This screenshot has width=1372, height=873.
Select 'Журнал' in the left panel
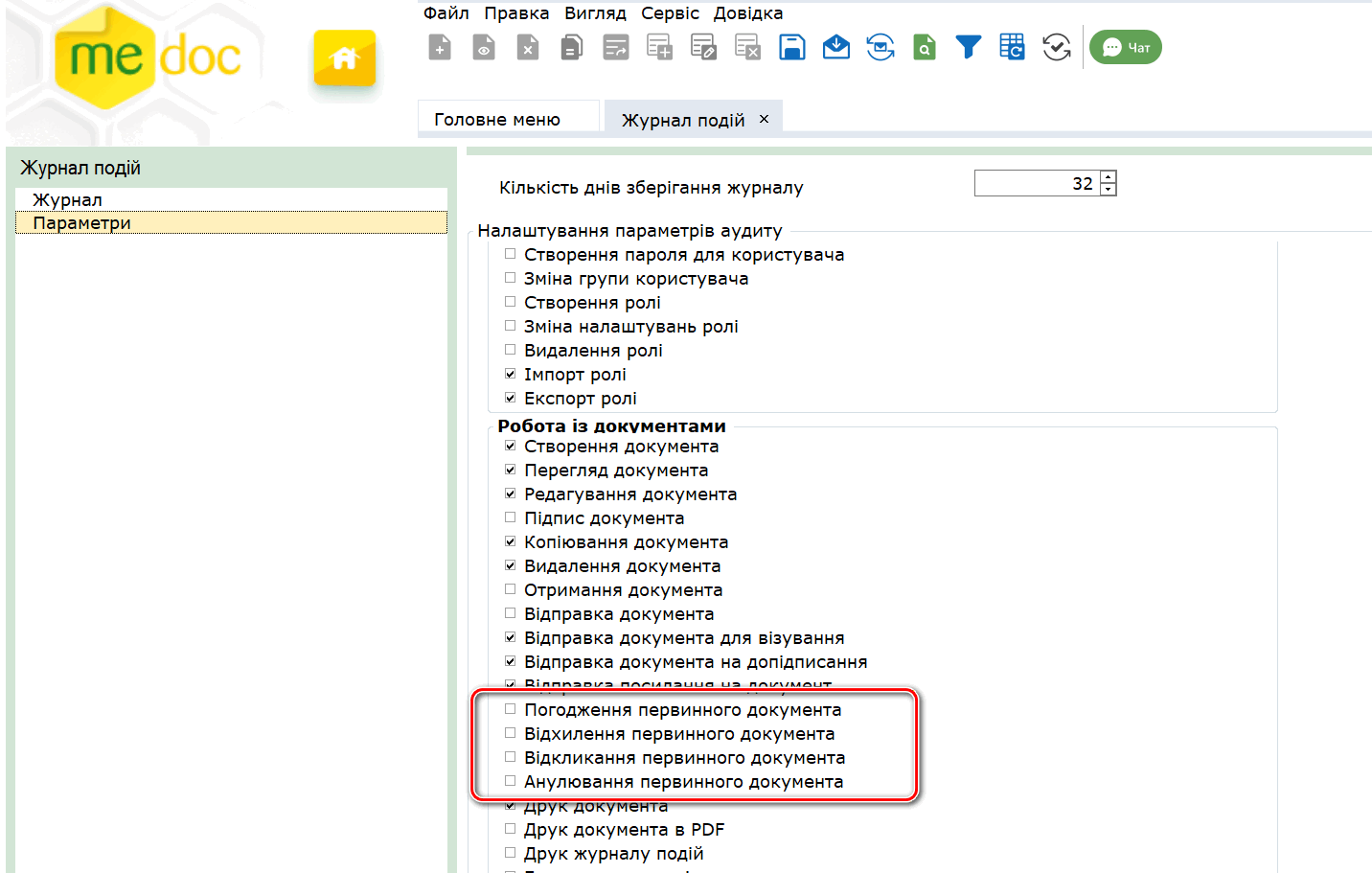coord(67,199)
